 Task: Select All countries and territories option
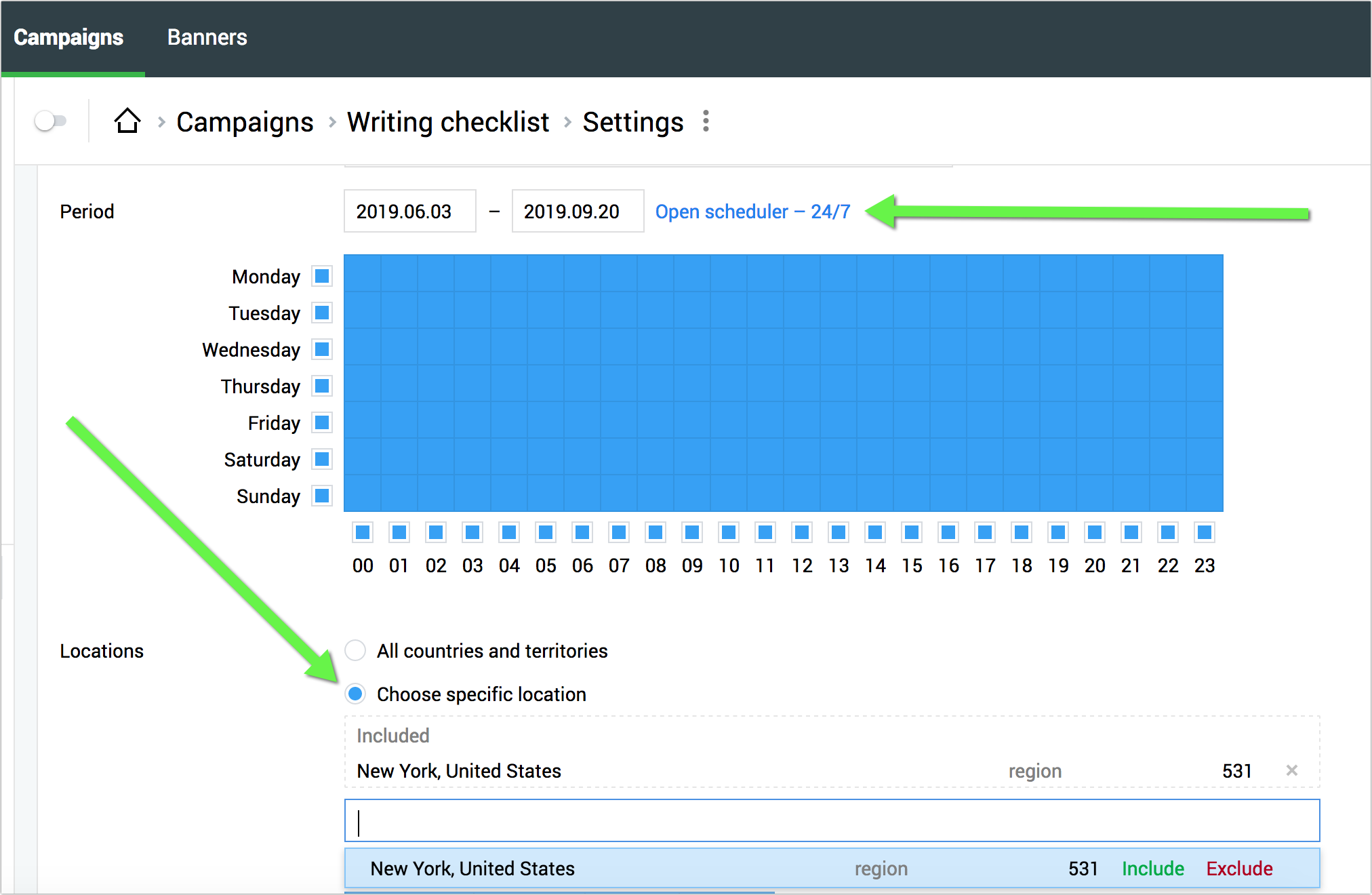coord(355,650)
